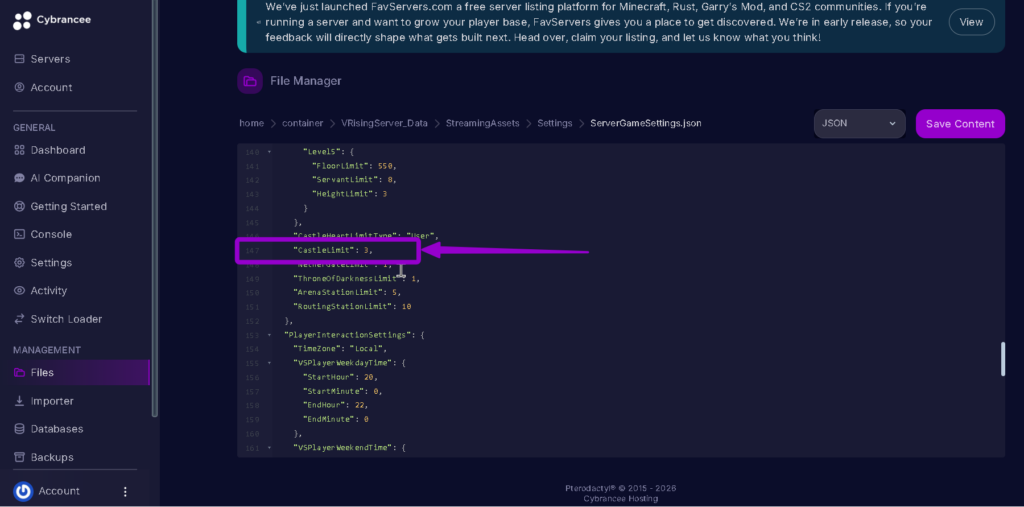Click the Cybrancee logo icon

(x=22, y=20)
